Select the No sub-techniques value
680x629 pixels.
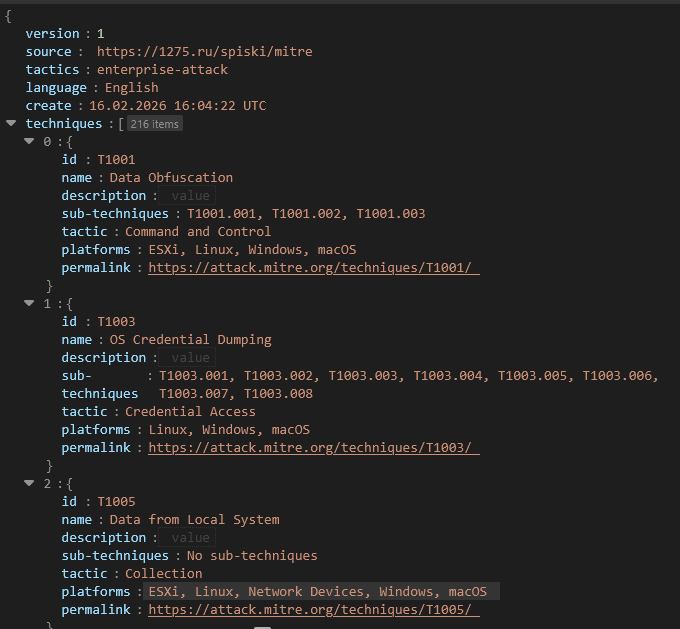pos(252,556)
